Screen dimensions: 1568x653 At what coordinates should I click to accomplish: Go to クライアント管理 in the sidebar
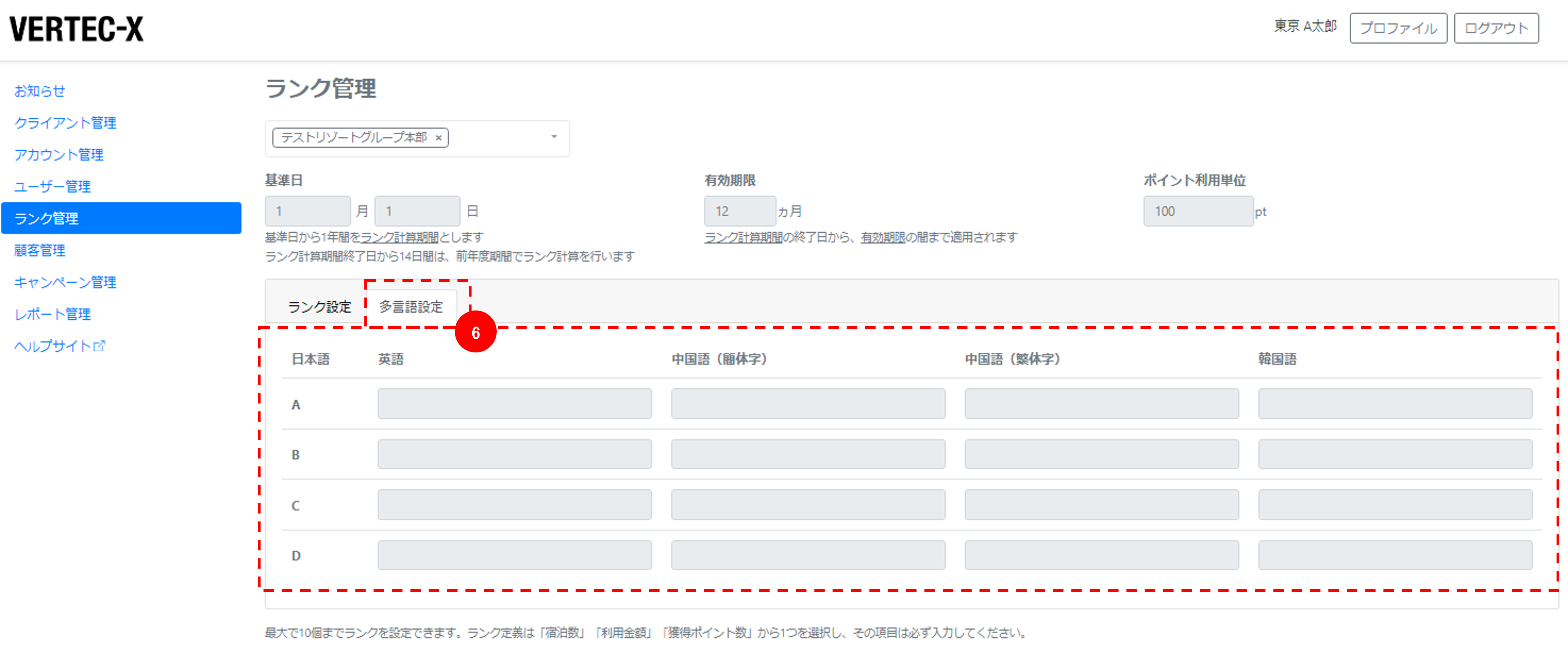(65, 123)
